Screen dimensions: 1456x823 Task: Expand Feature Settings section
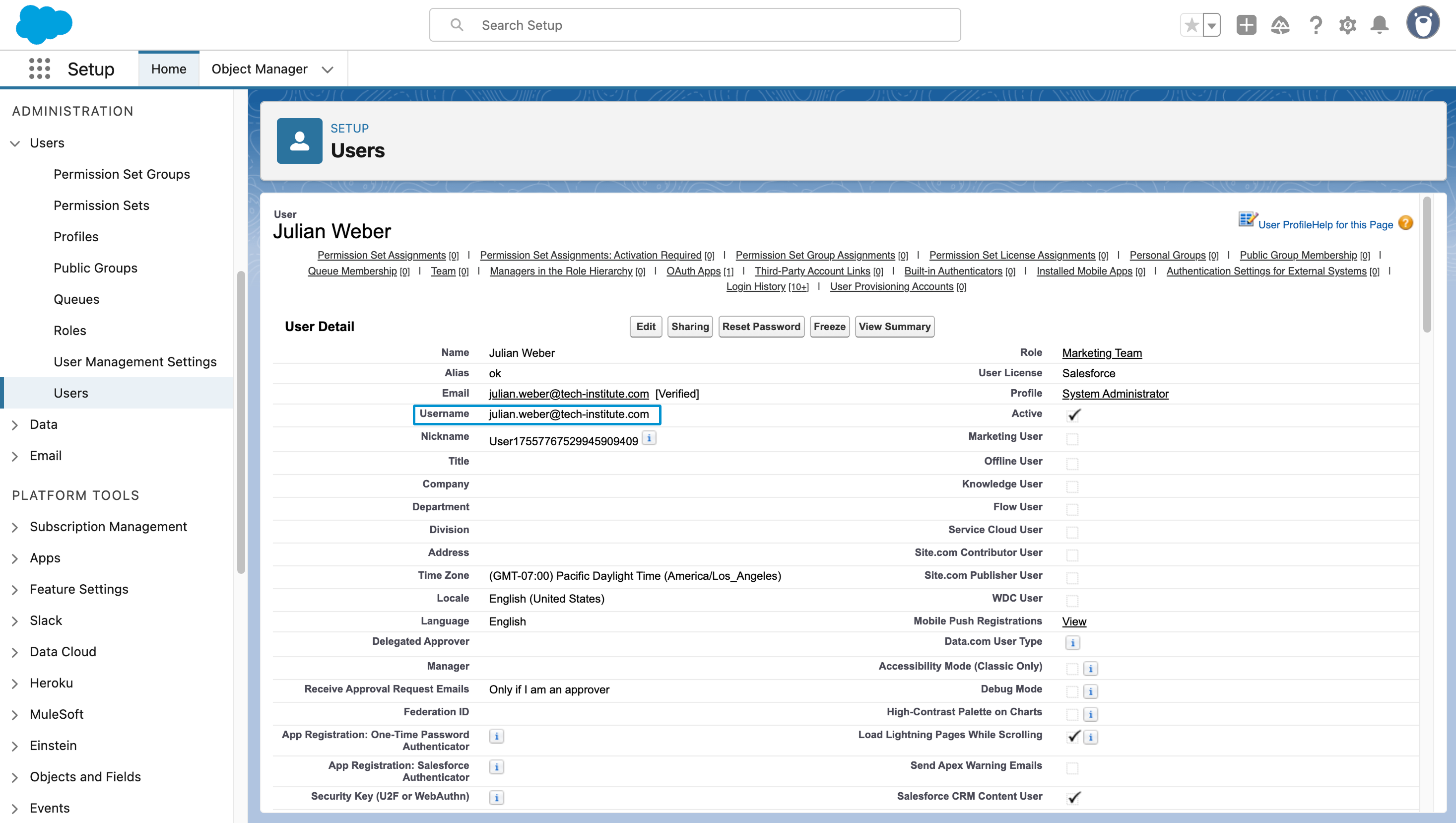click(15, 590)
